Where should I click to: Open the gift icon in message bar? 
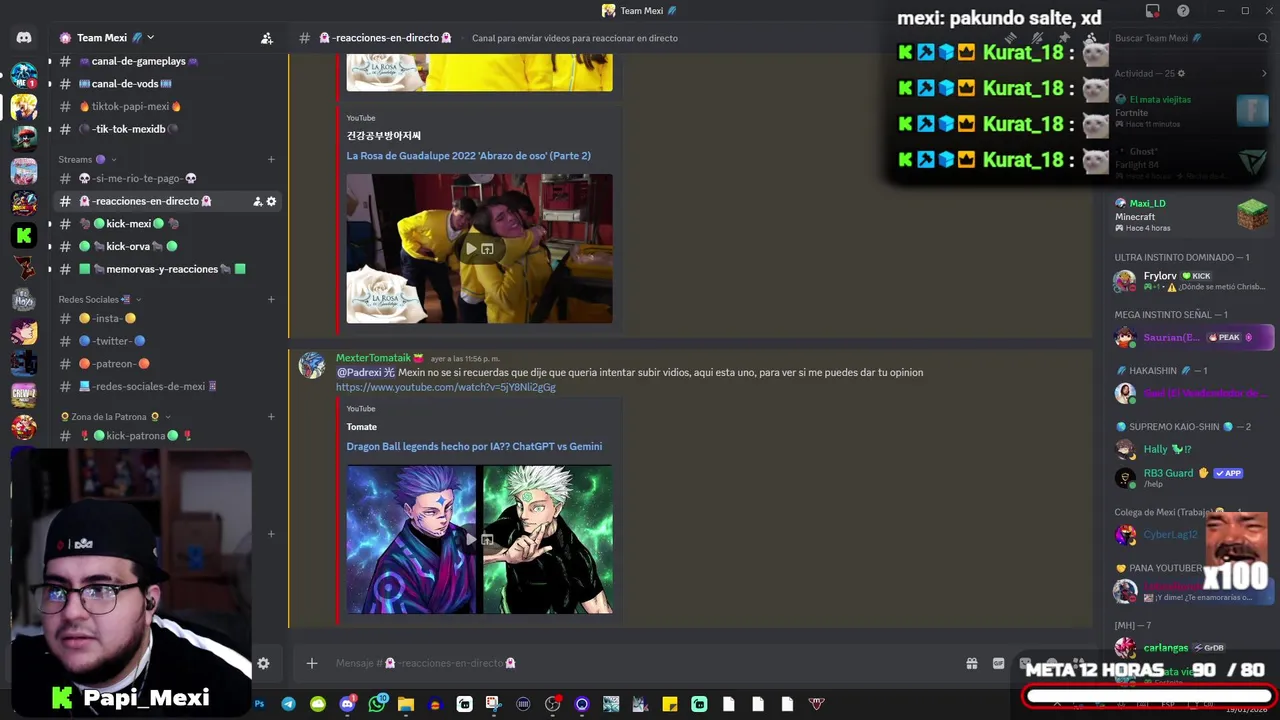click(x=971, y=663)
